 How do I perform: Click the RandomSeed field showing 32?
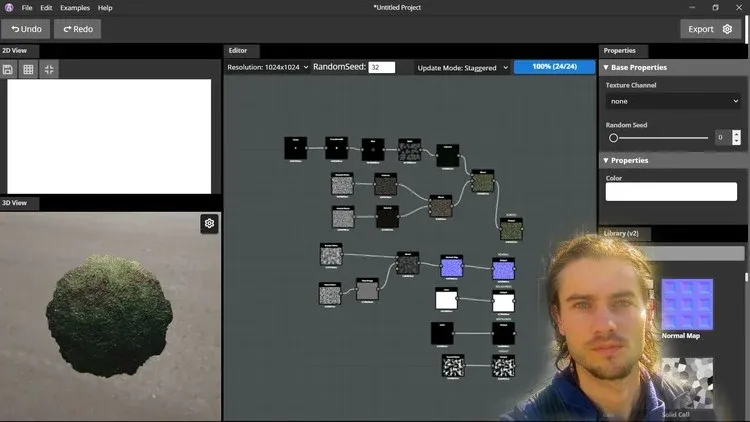(382, 67)
